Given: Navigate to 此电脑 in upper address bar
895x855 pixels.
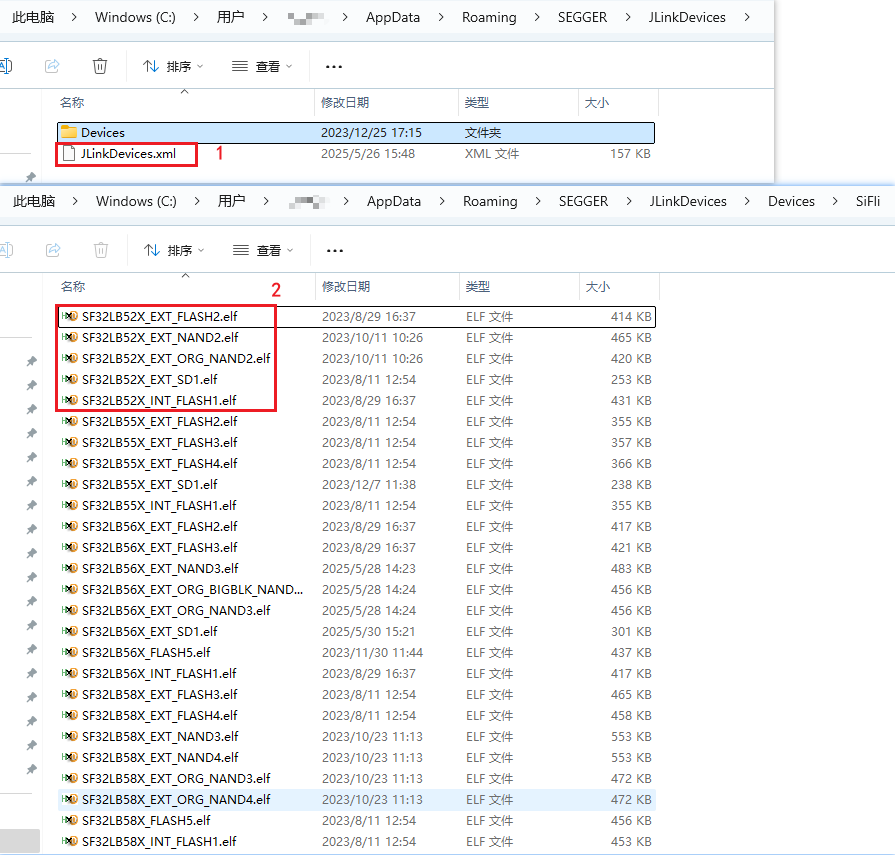Looking at the screenshot, I should [x=33, y=17].
